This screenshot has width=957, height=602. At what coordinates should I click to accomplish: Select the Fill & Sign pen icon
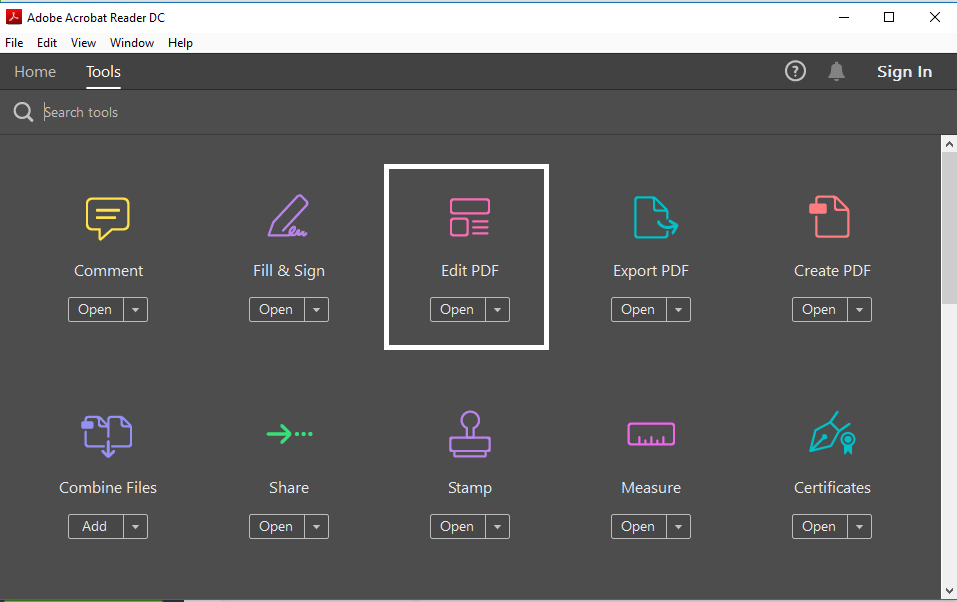(x=288, y=216)
